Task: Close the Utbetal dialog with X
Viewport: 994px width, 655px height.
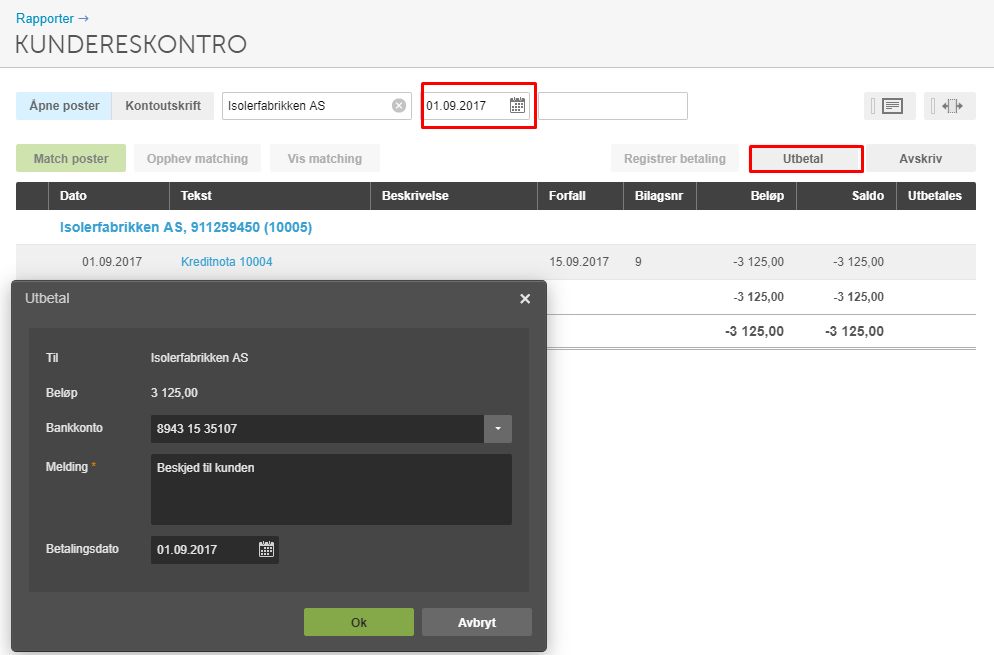Action: (525, 299)
